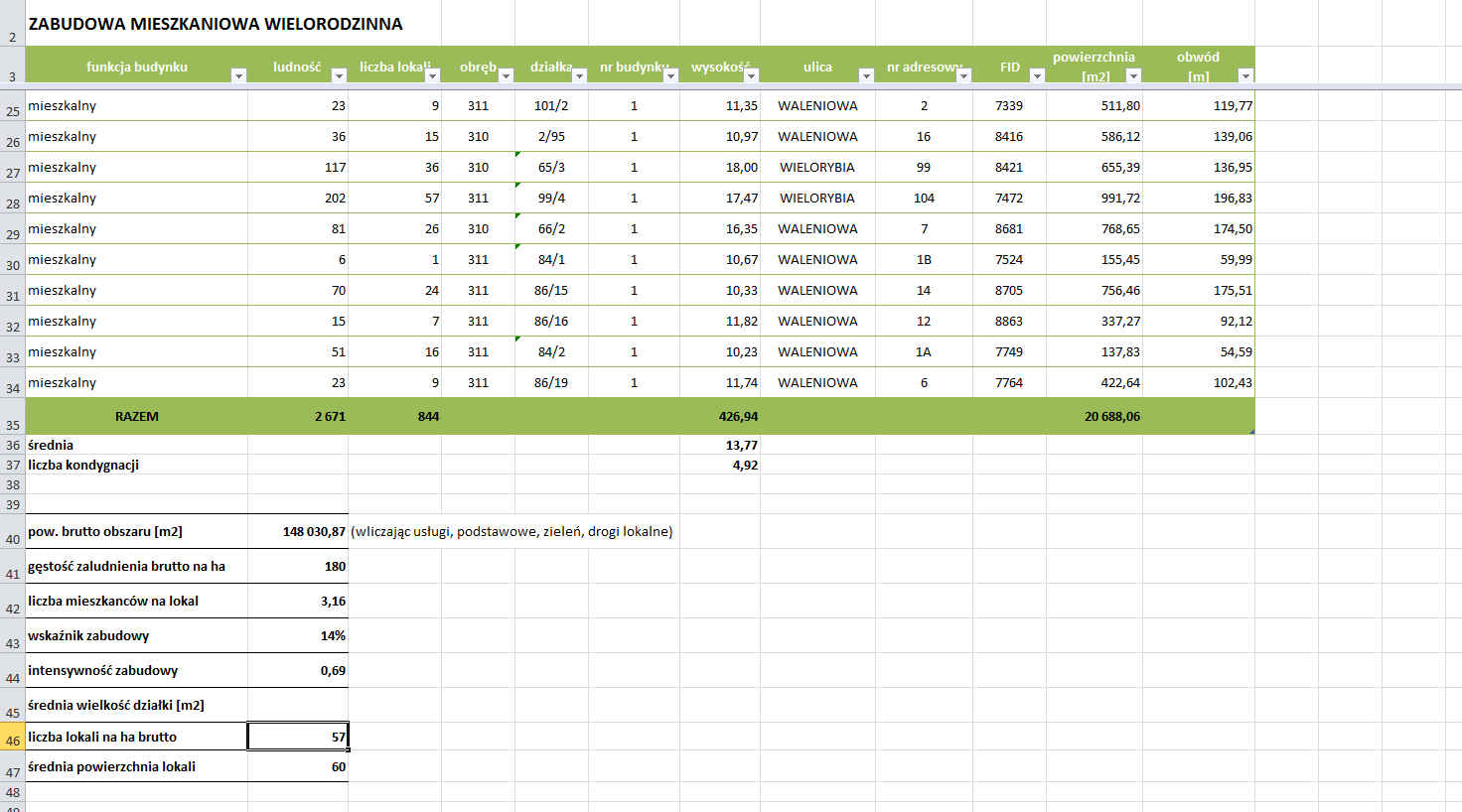
Task: Open the nr adresowy filter dropdown
Action: tap(963, 75)
